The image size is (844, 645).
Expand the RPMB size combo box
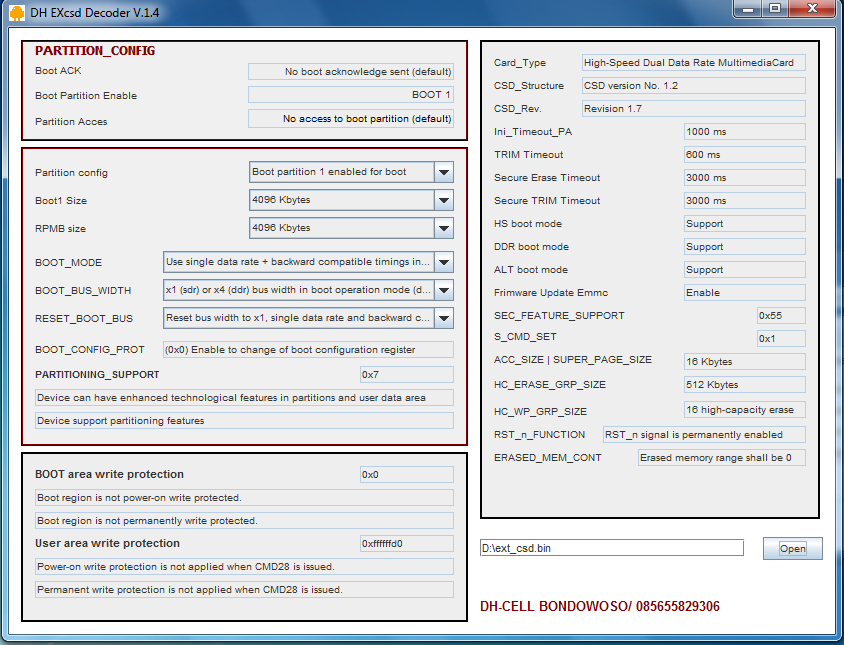pyautogui.click(x=351, y=228)
